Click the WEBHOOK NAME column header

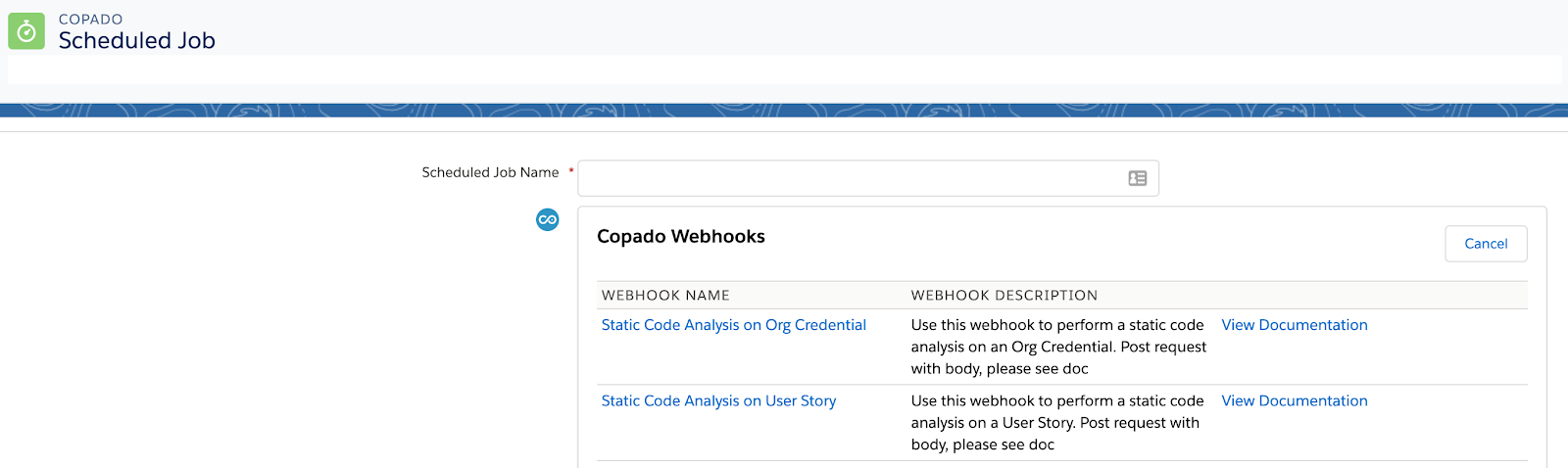[x=665, y=296]
